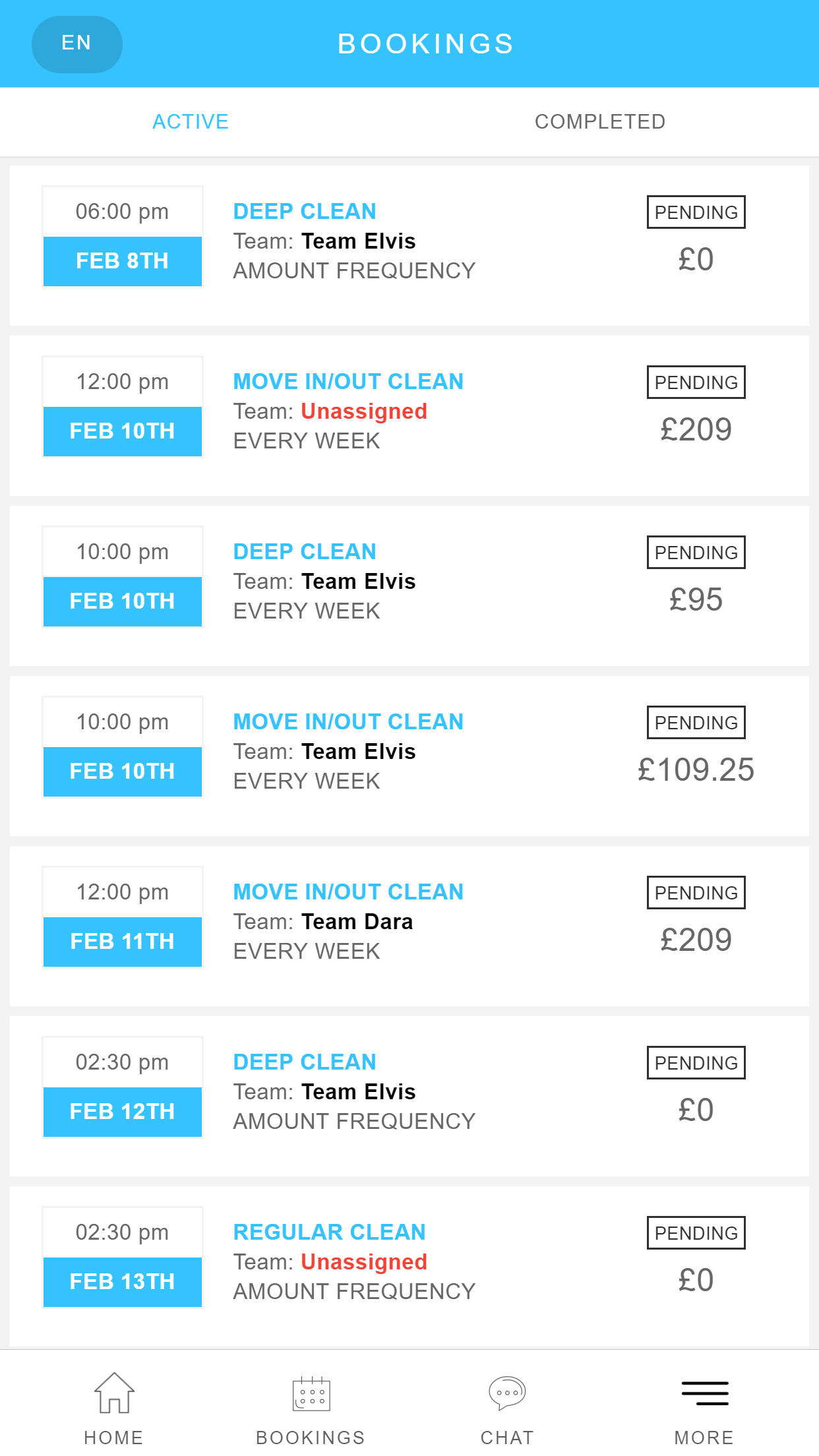Open the Regular Clean booking title
The width and height of the screenshot is (819, 1456).
pyautogui.click(x=330, y=1232)
